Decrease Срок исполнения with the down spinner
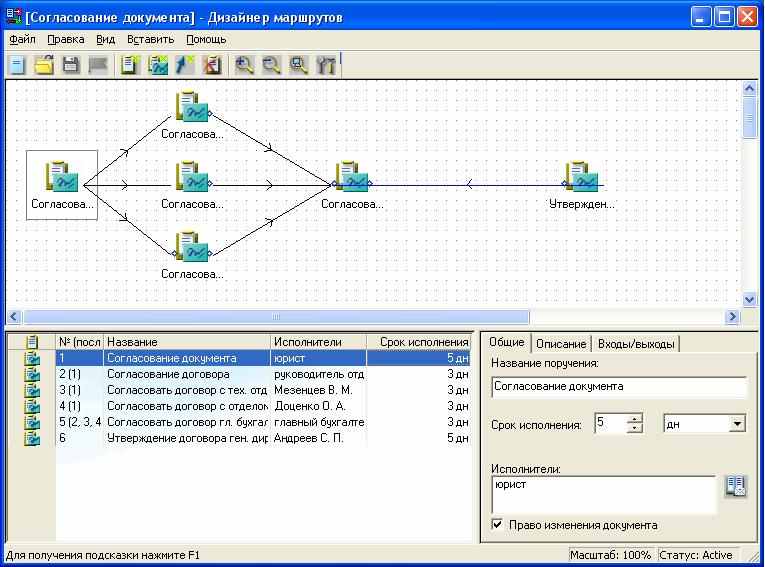This screenshot has width=765, height=567. point(635,429)
